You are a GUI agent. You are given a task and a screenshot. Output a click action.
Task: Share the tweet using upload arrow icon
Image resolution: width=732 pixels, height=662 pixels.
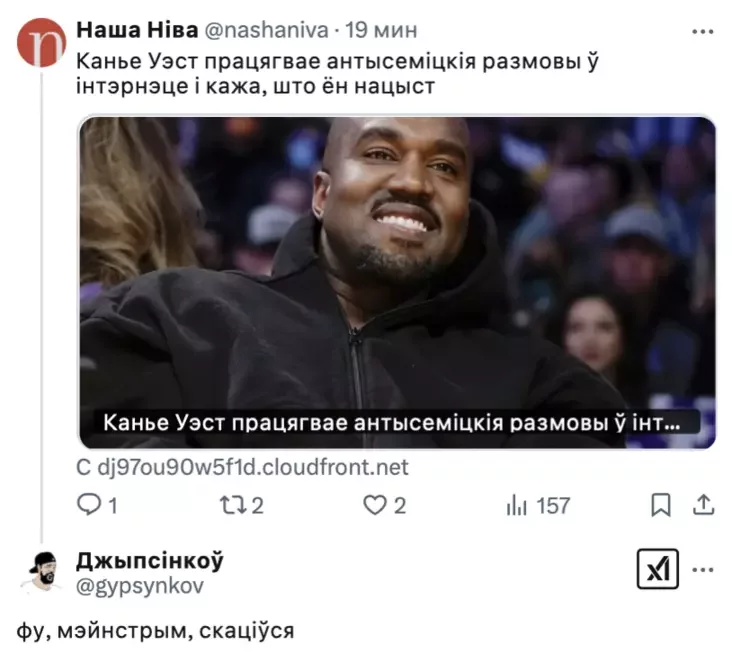[x=704, y=505]
